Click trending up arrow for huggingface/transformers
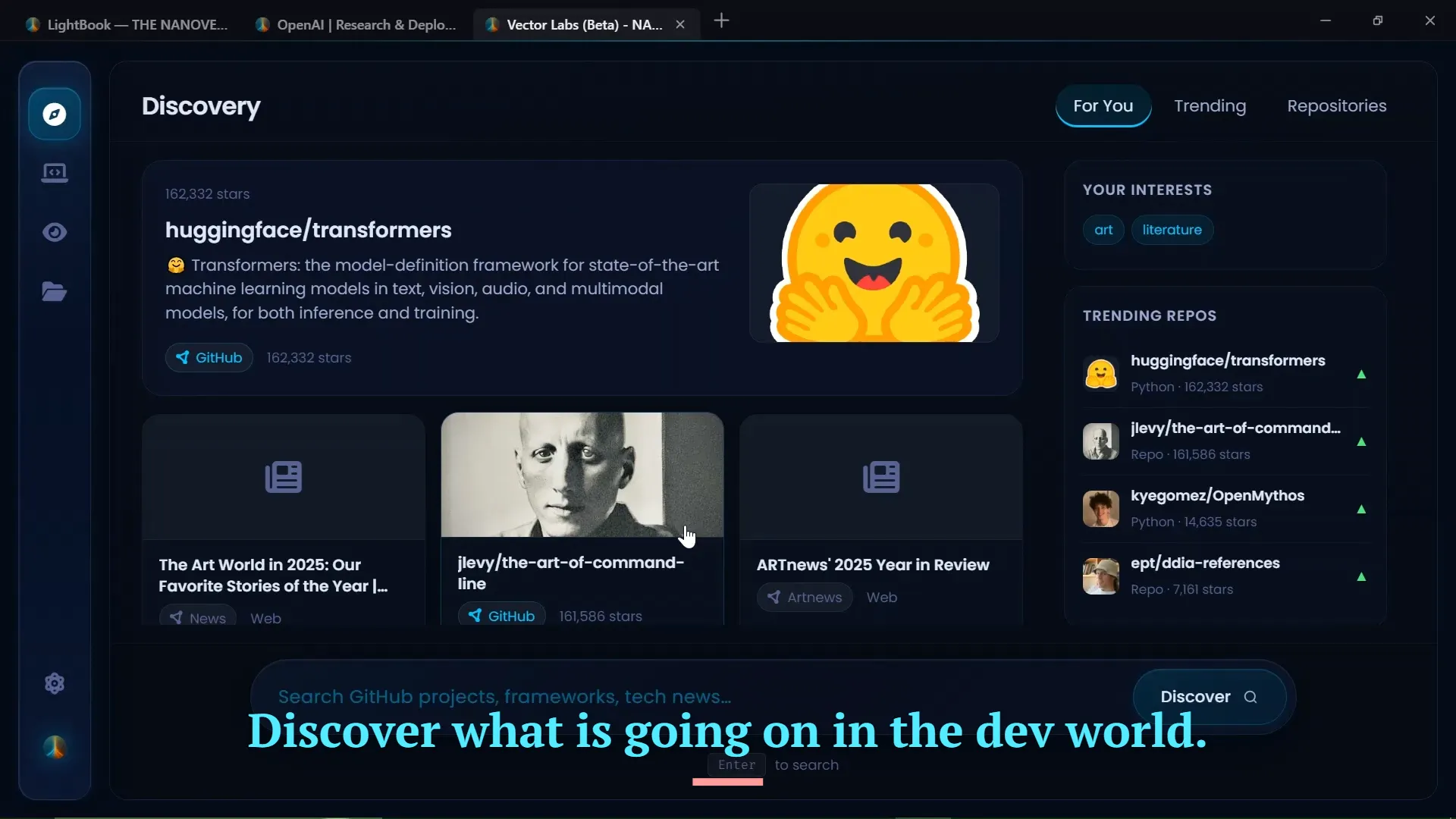Screen dimensions: 1456x819 pyautogui.click(x=1361, y=374)
